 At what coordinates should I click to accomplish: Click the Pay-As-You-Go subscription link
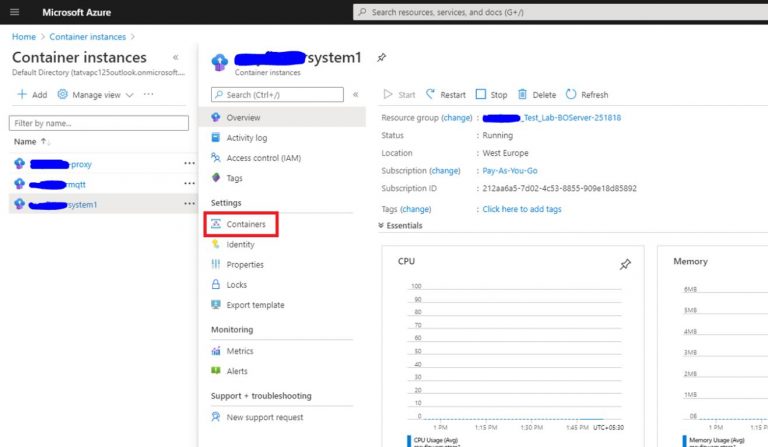tap(509, 171)
